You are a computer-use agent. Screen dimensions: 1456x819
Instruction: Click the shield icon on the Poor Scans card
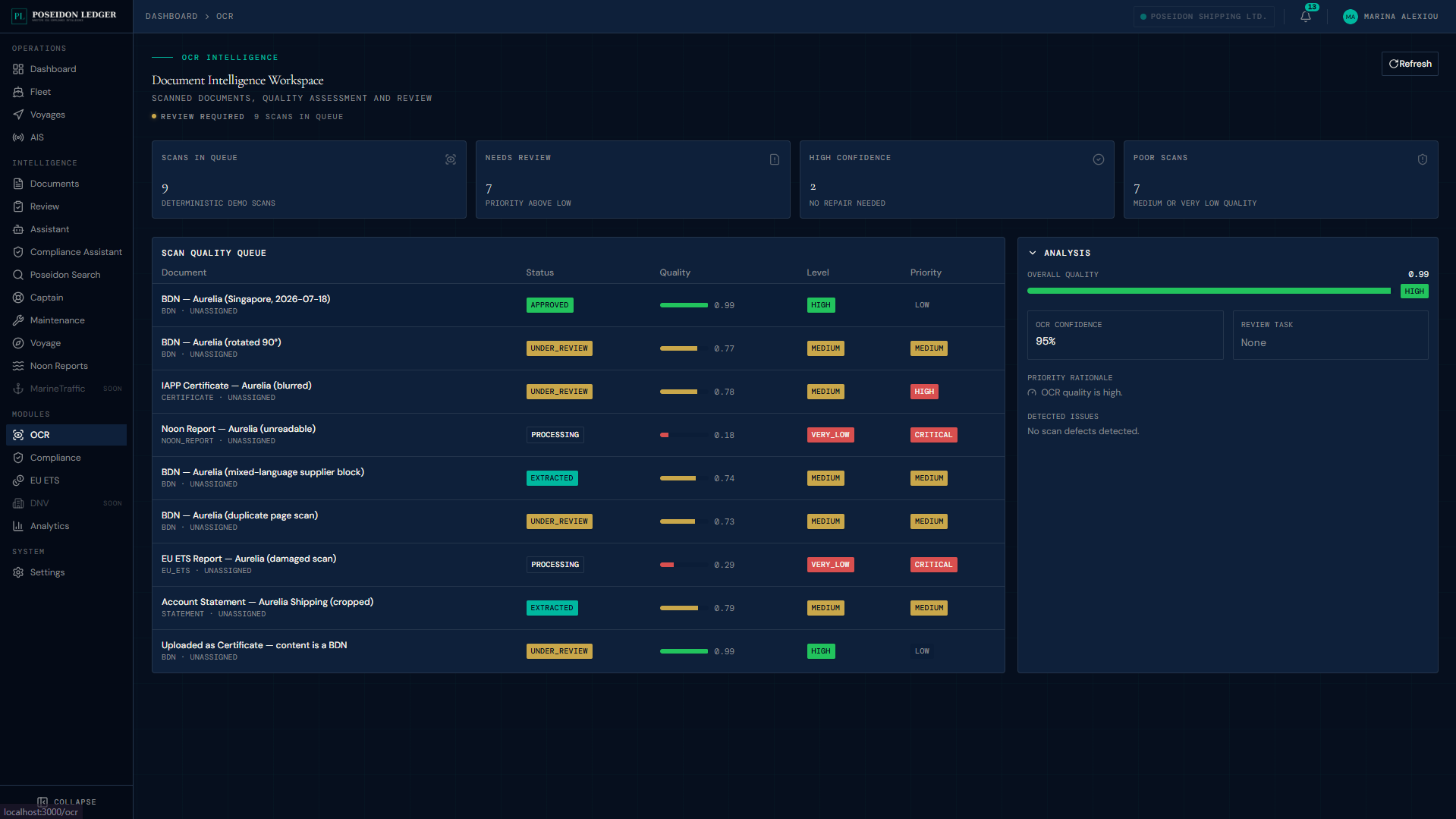1422,159
